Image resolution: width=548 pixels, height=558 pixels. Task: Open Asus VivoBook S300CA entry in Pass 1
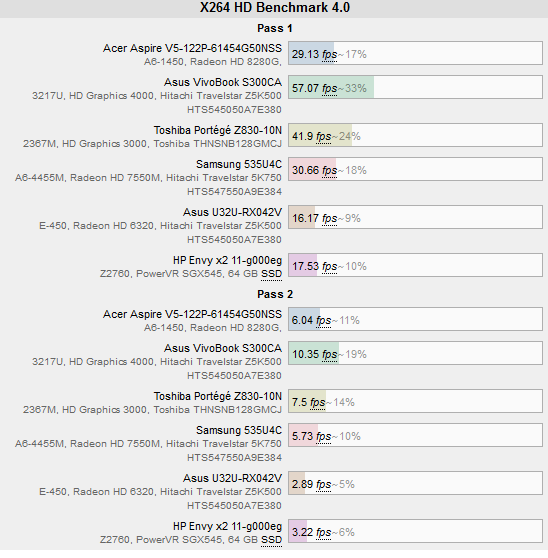(x=223, y=82)
